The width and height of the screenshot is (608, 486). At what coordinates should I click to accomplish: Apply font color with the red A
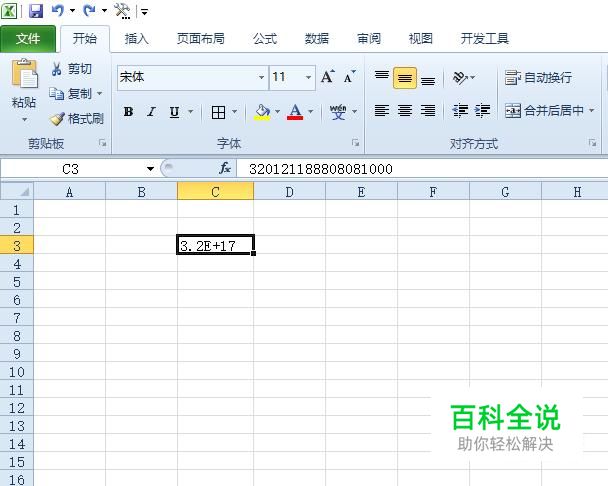point(295,112)
